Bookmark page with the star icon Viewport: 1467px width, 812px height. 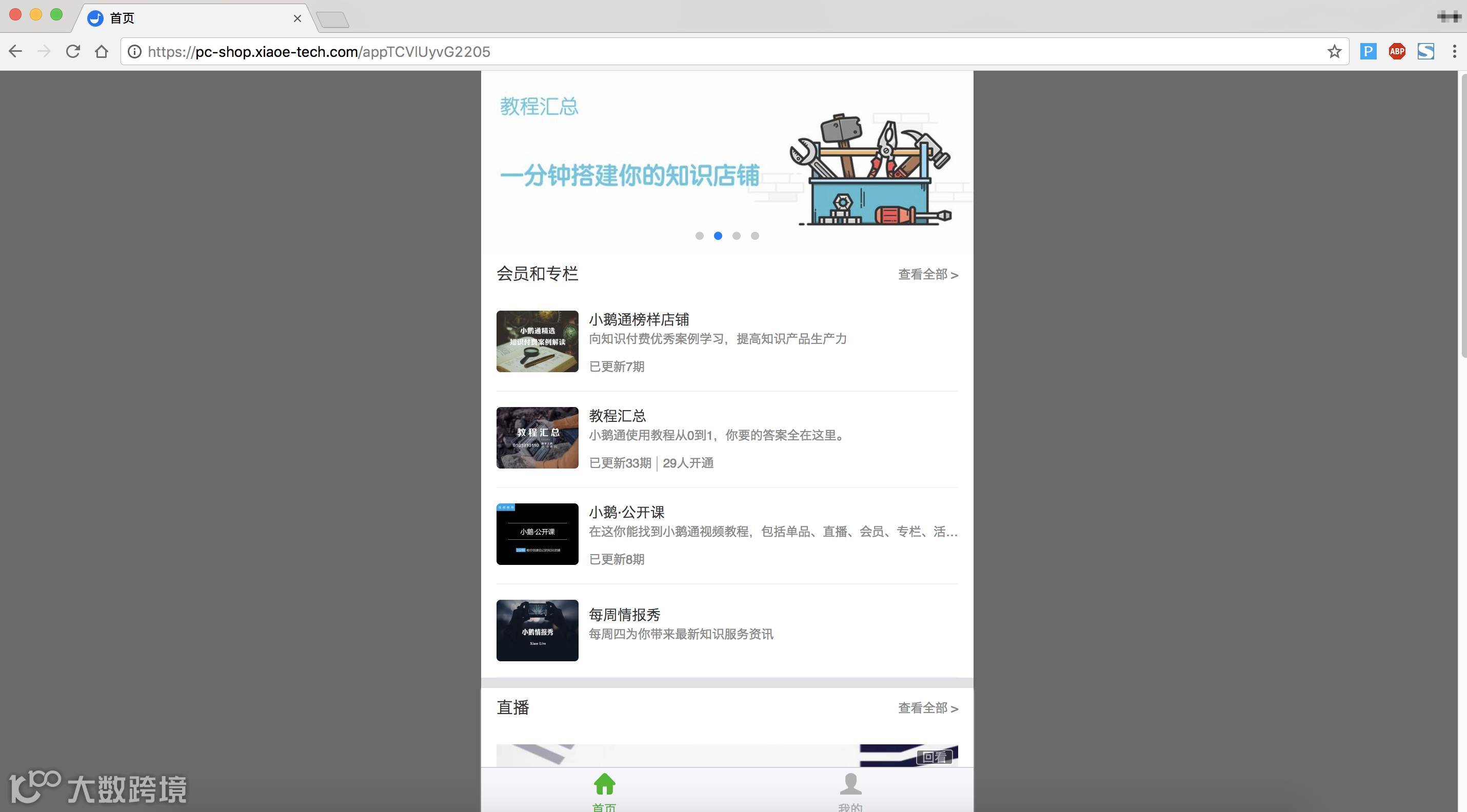tap(1334, 52)
